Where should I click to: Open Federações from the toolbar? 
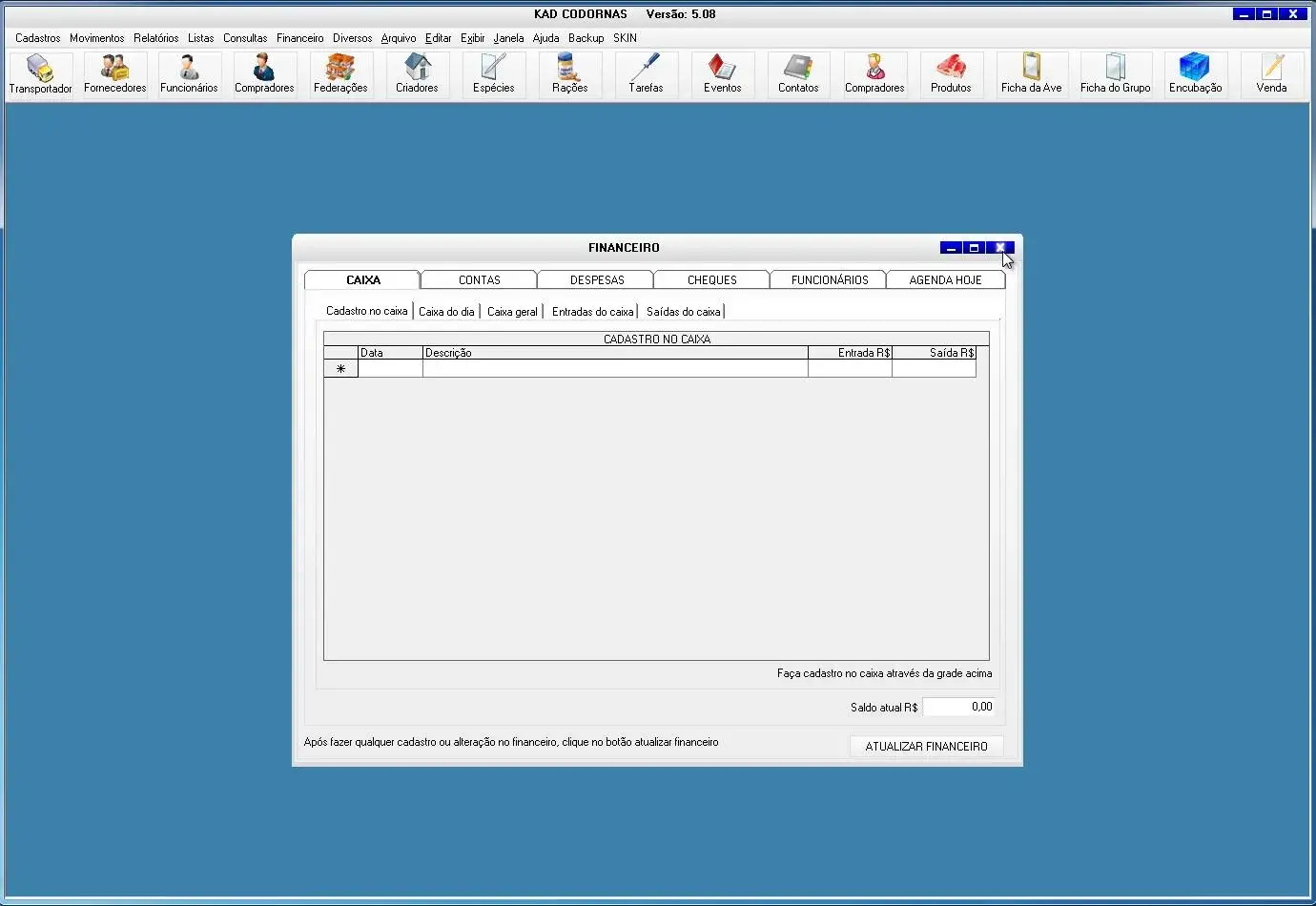340,74
